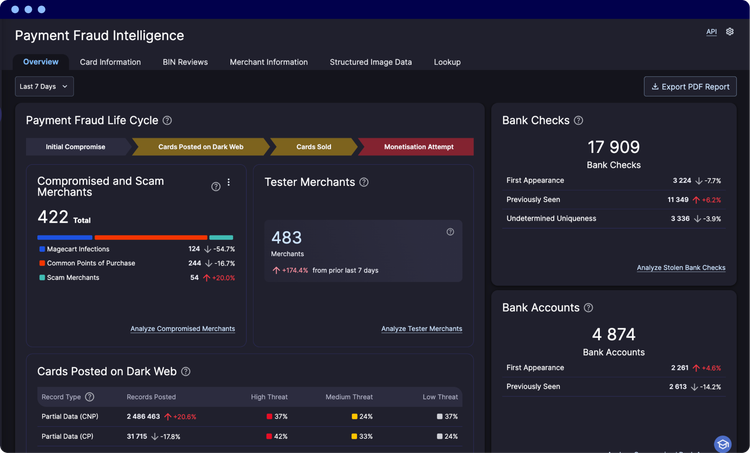Click help icon beside Cards Posted on Dark Web
Viewport: 750px width, 453px height.
pos(186,372)
